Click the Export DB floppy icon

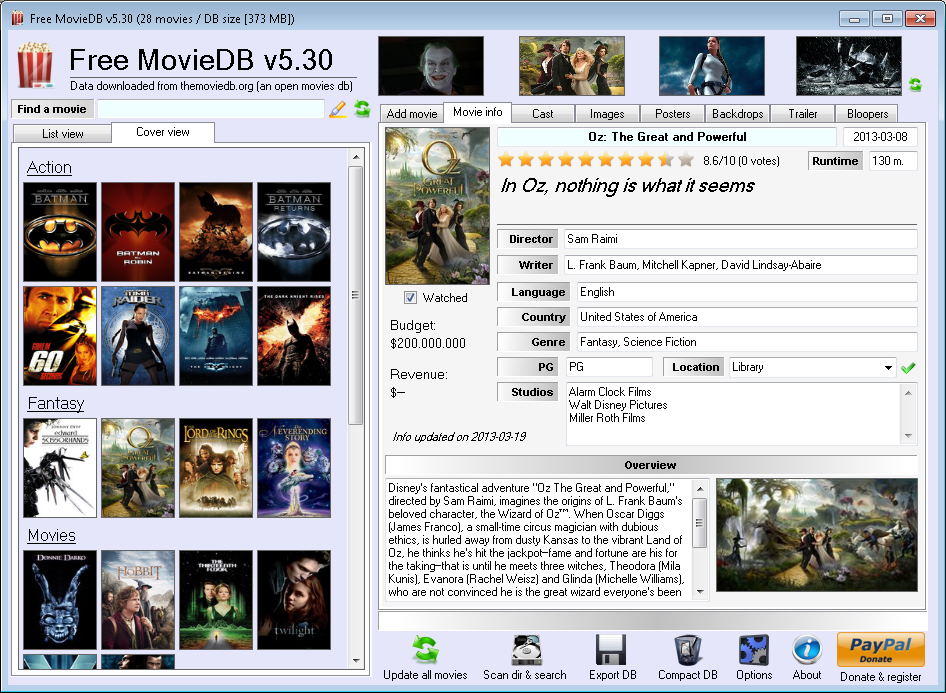611,650
